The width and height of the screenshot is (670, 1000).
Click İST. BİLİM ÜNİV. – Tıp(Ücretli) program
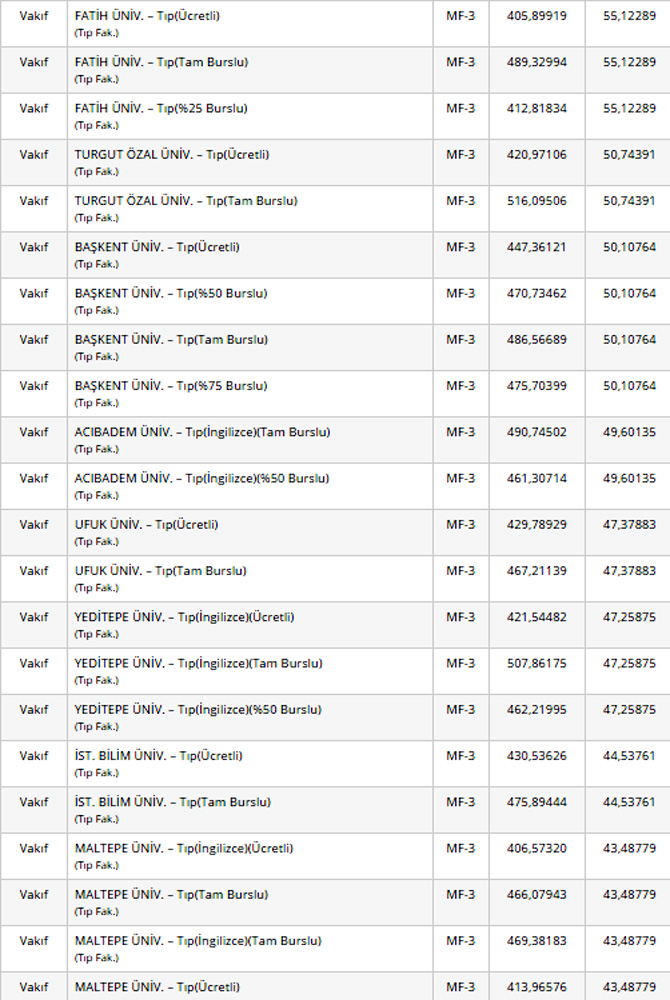158,755
